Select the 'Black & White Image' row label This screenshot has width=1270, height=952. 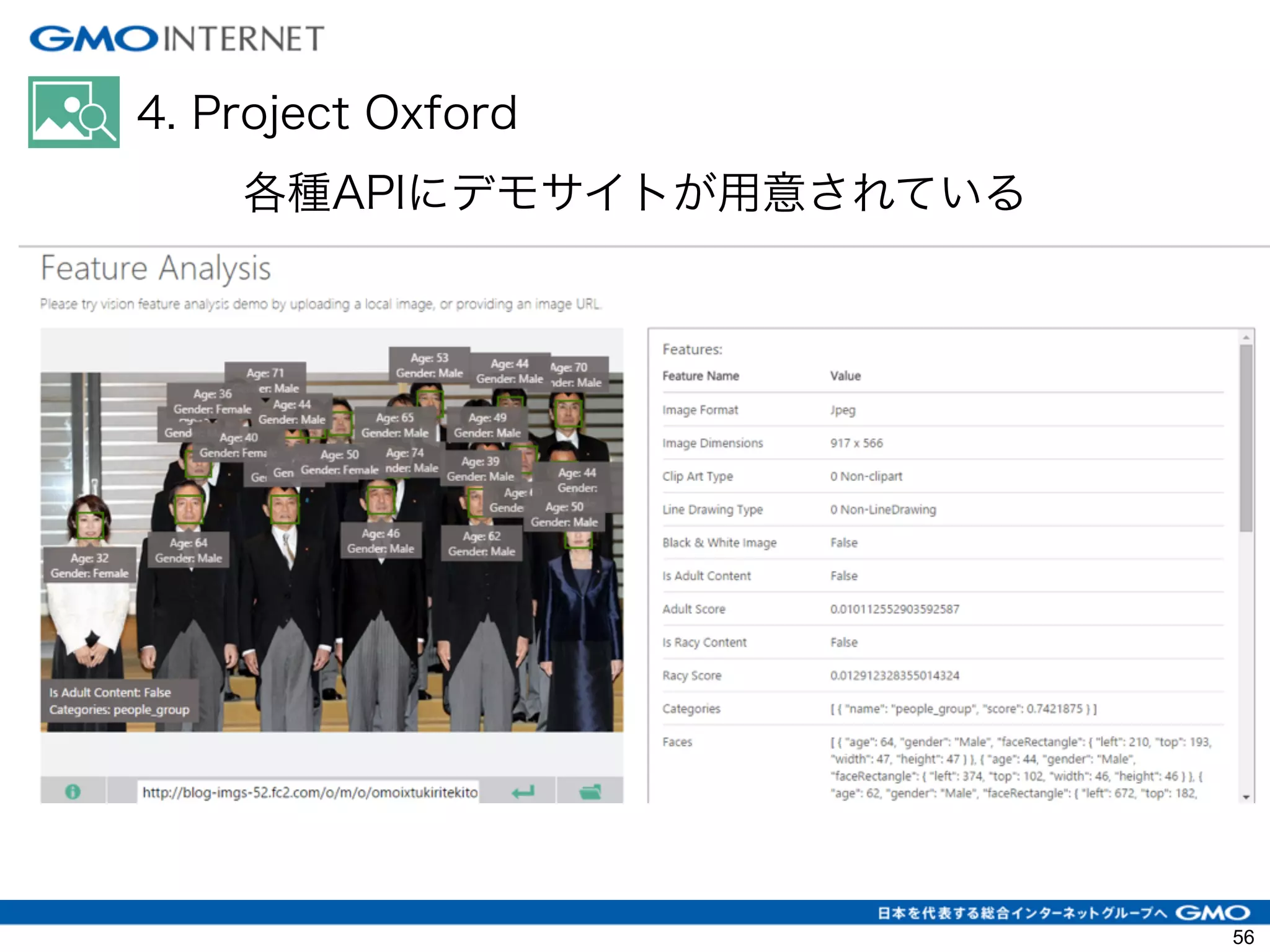point(719,542)
